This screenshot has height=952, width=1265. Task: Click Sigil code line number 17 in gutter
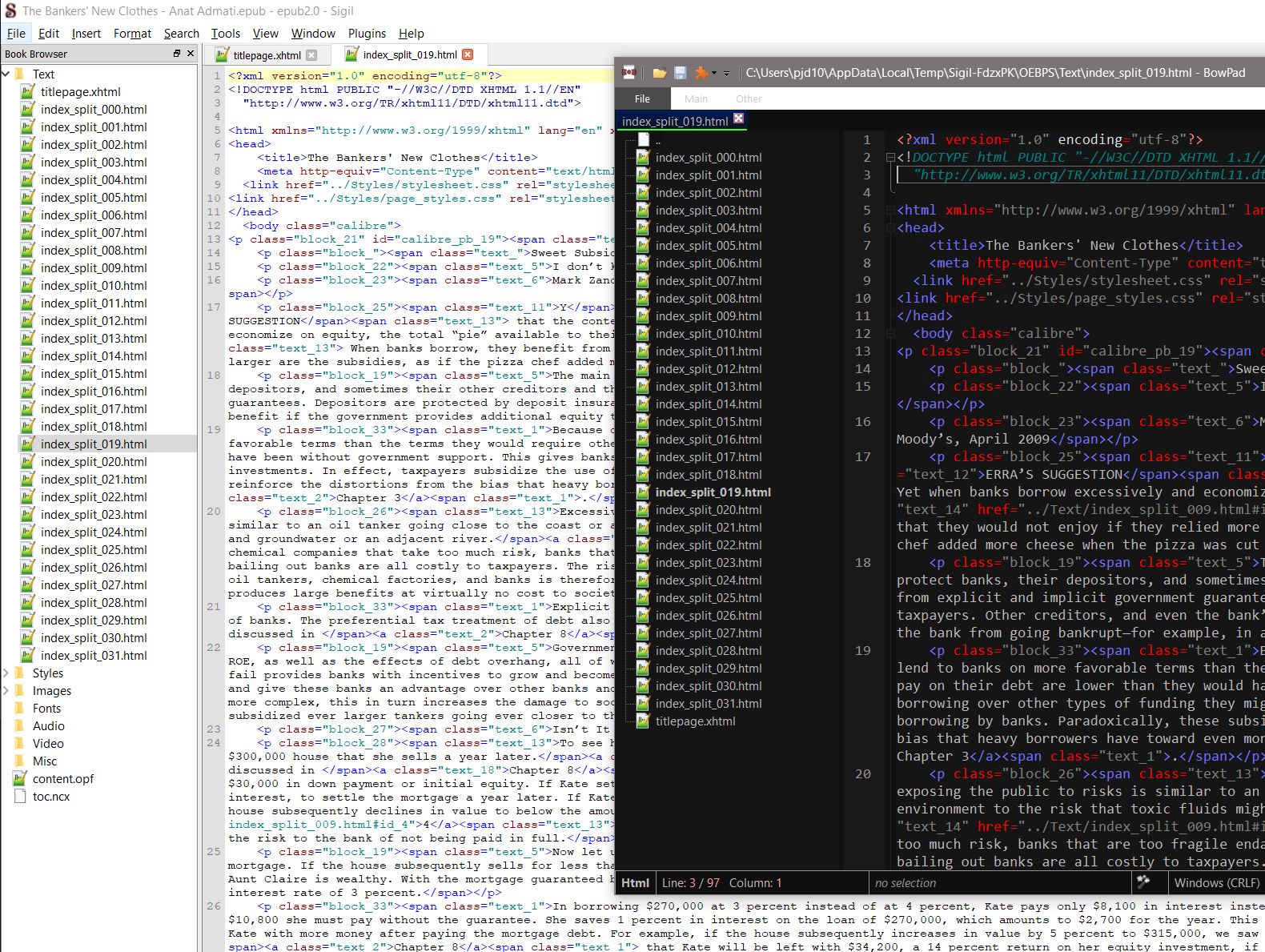(x=214, y=307)
